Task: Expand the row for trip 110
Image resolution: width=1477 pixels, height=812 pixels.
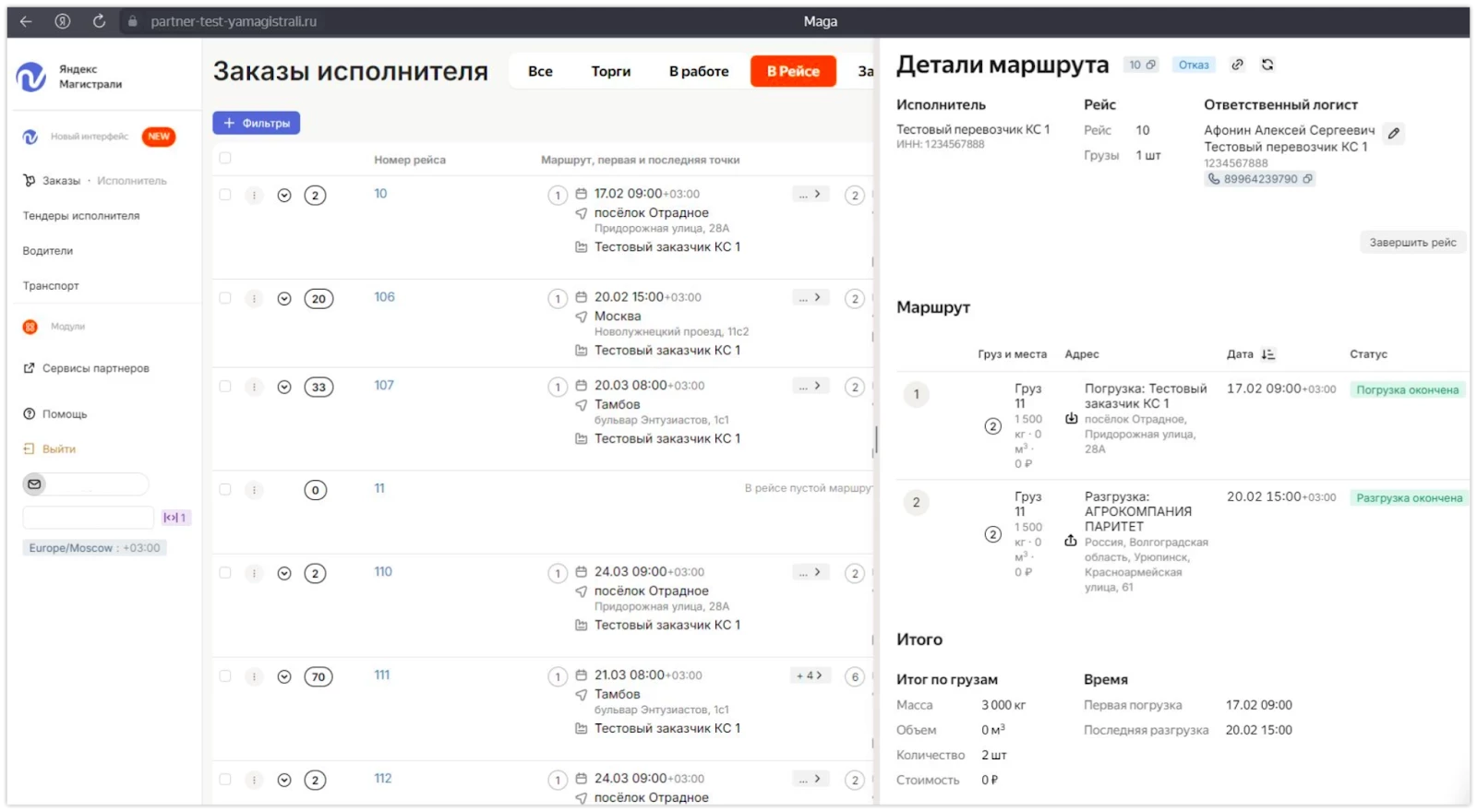Action: [284, 574]
